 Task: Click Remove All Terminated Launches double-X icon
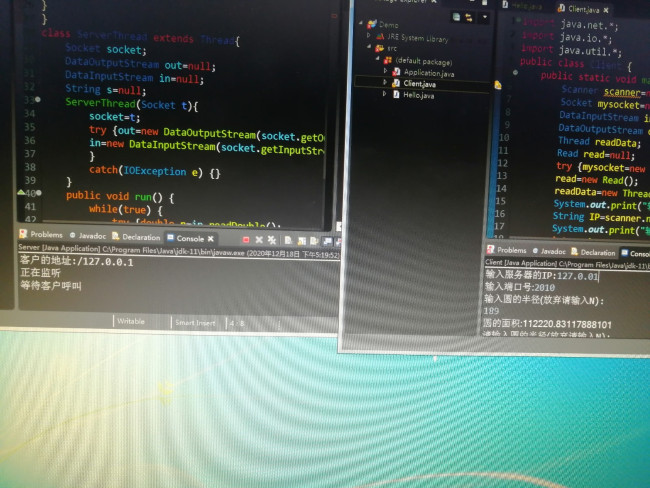coord(272,240)
